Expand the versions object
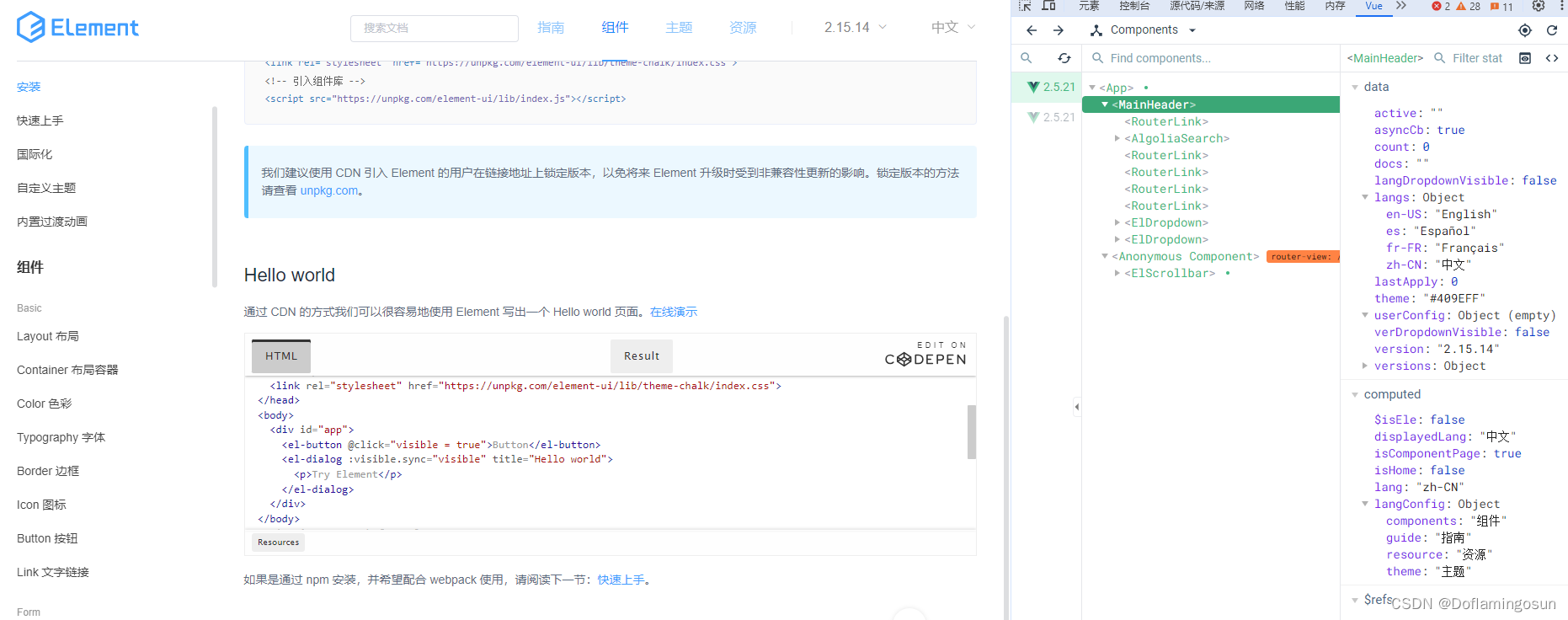Viewport: 1568px width, 620px height. click(1365, 366)
